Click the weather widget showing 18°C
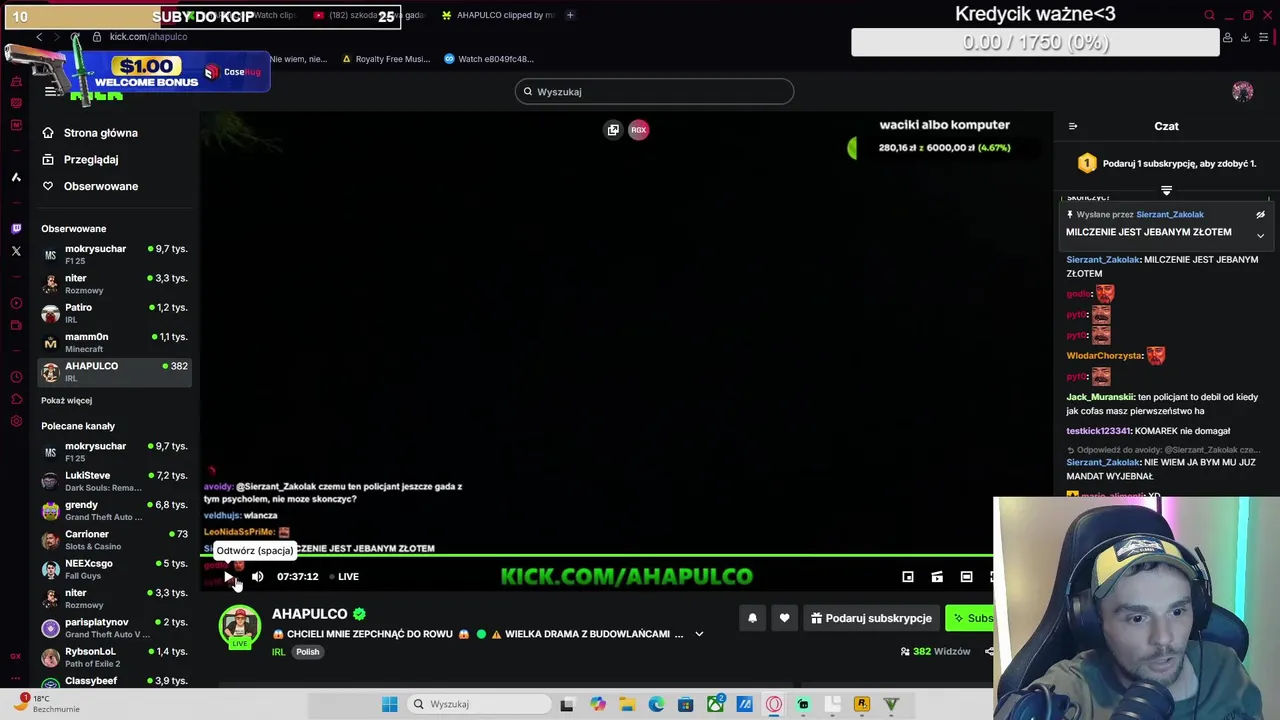1280x720 pixels. pos(48,704)
